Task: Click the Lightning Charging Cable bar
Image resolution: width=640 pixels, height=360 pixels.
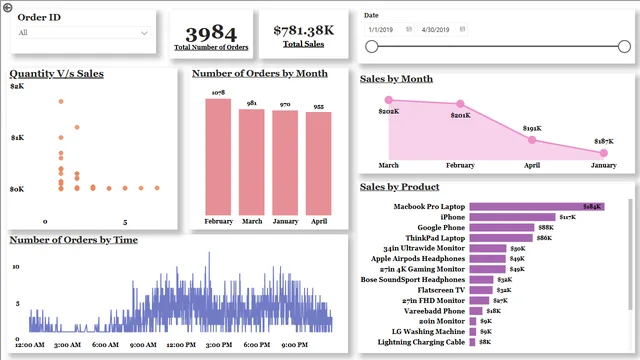Action: (472, 342)
